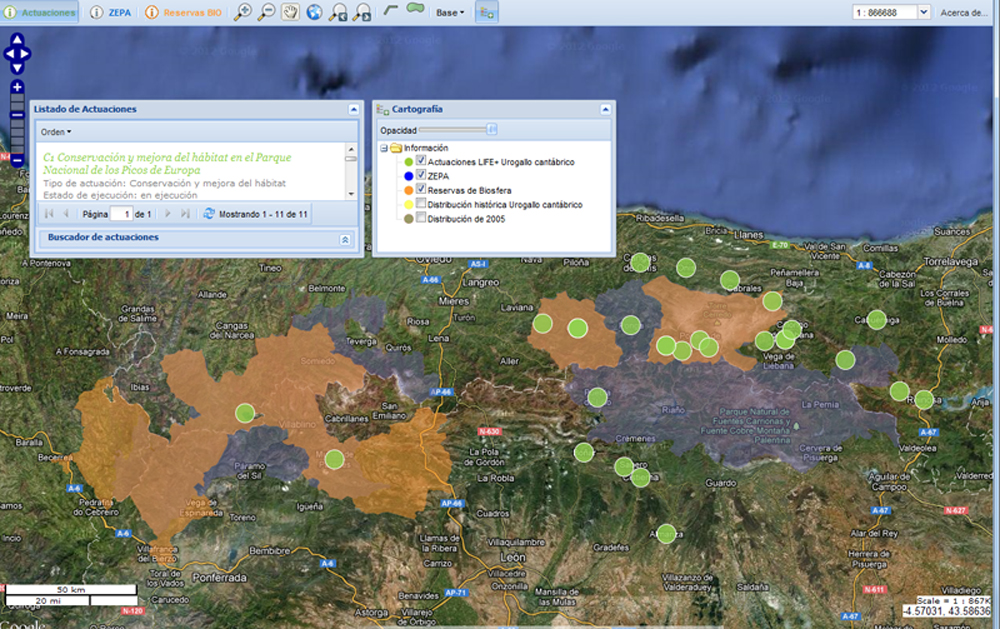
Task: Expand the Buscador de actuaciones panel
Action: click(346, 239)
